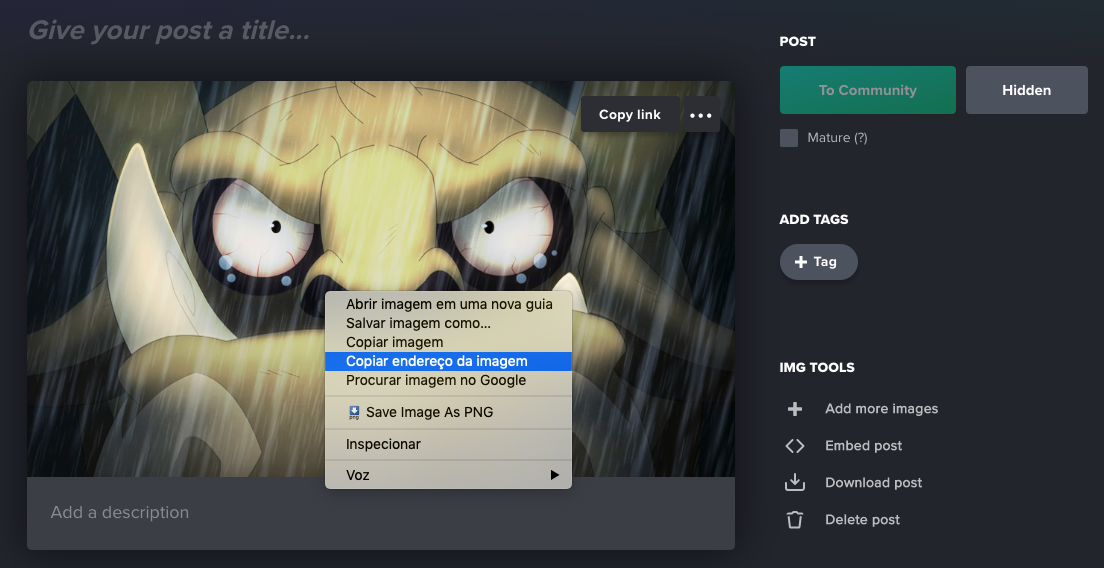Screen dimensions: 1104x568
Task: Tick the Mature checkbox
Action: [x=789, y=138]
